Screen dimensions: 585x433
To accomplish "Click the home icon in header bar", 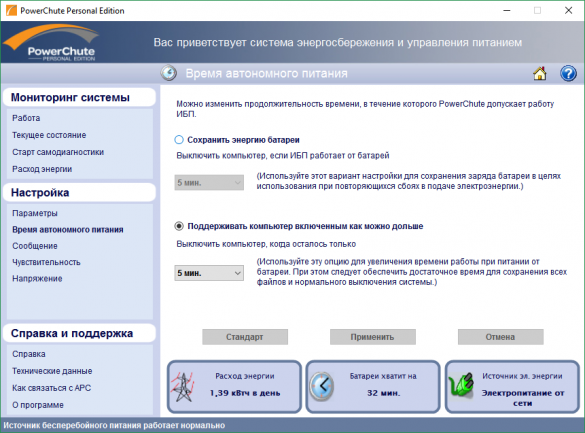I will point(539,73).
